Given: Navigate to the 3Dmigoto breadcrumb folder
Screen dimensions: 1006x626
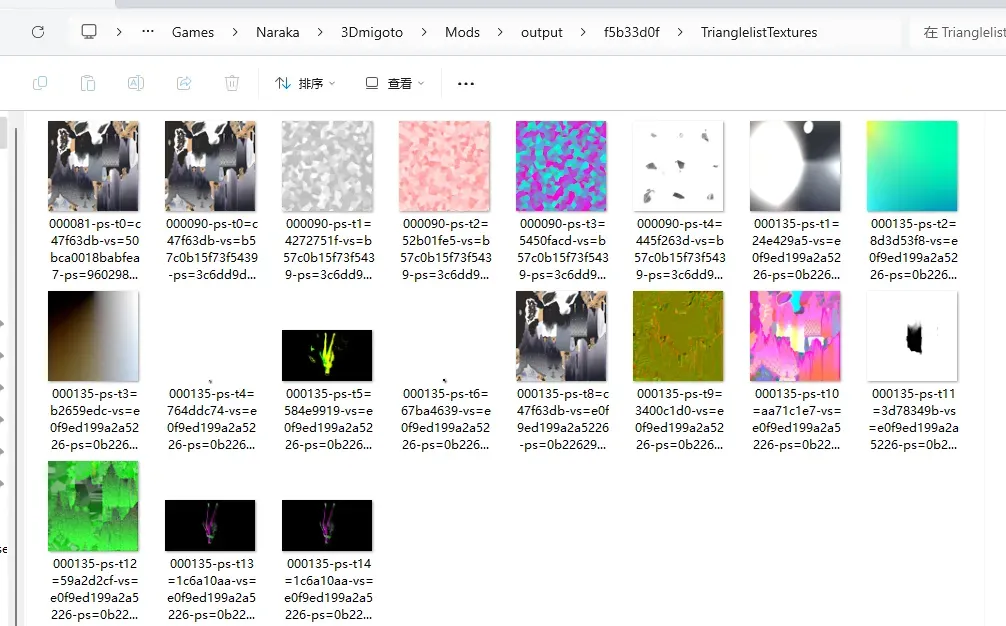Looking at the screenshot, I should tap(371, 31).
